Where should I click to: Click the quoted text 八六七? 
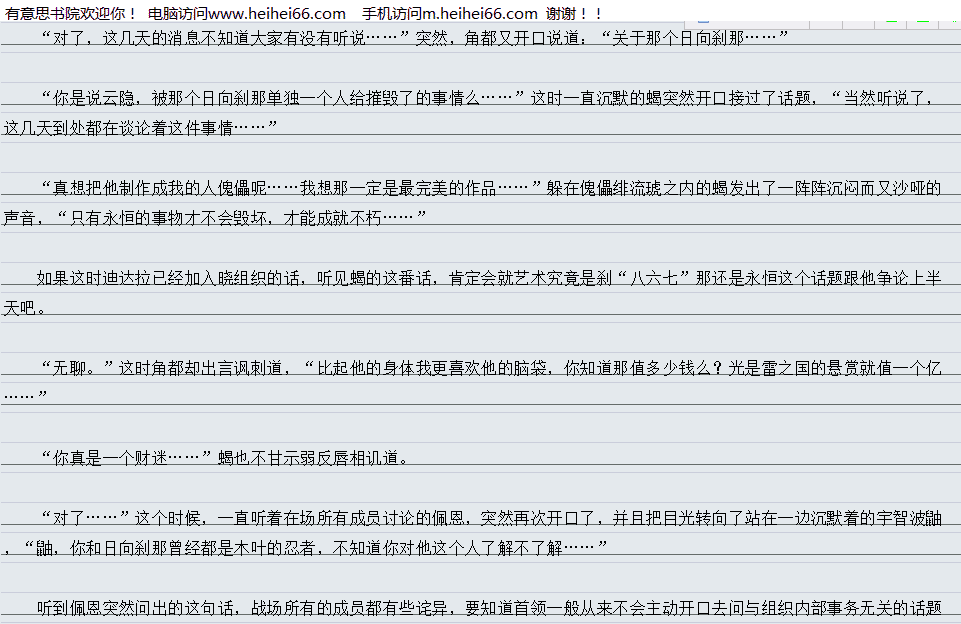click(653, 278)
